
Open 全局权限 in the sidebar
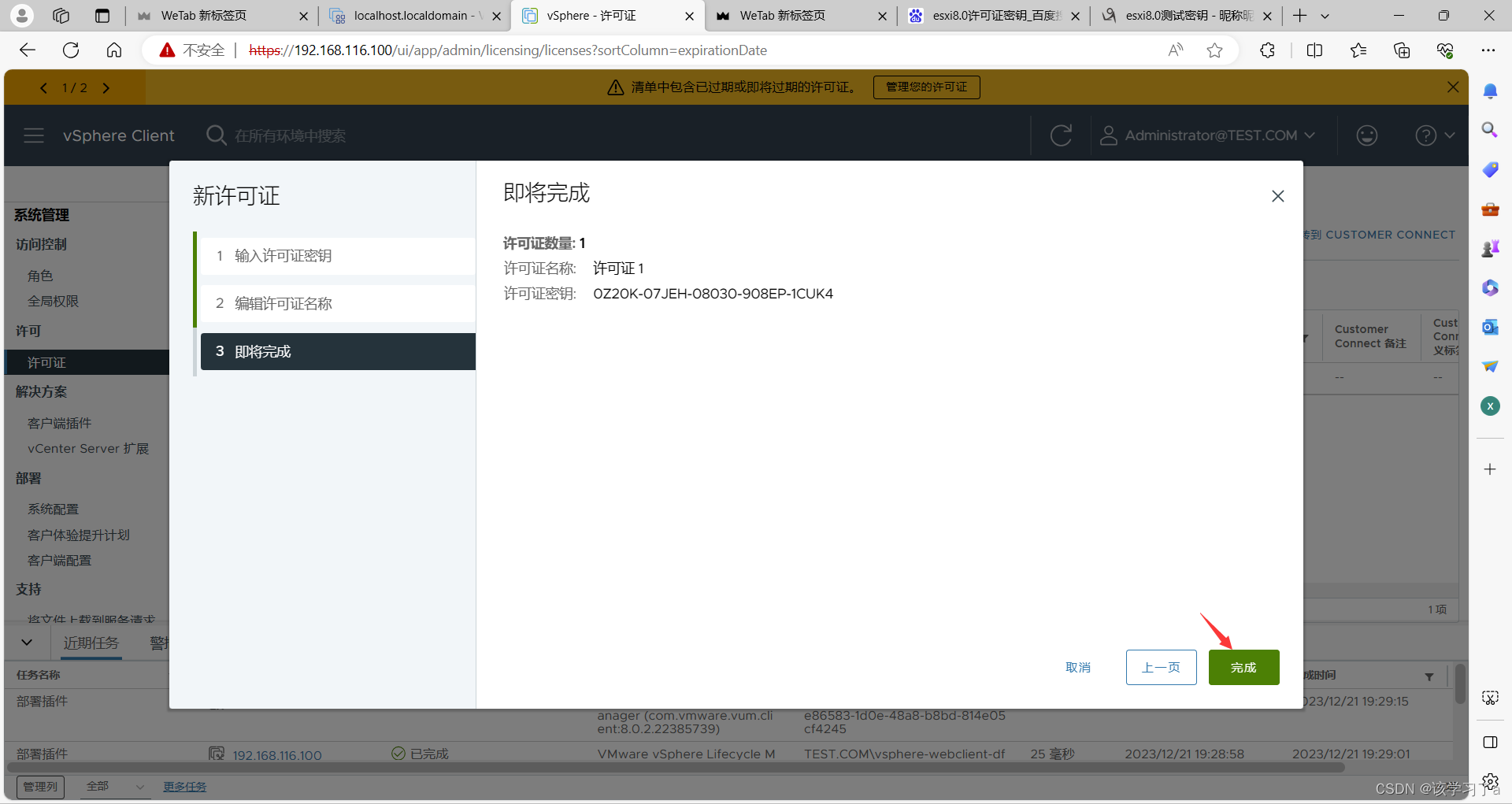(x=53, y=301)
